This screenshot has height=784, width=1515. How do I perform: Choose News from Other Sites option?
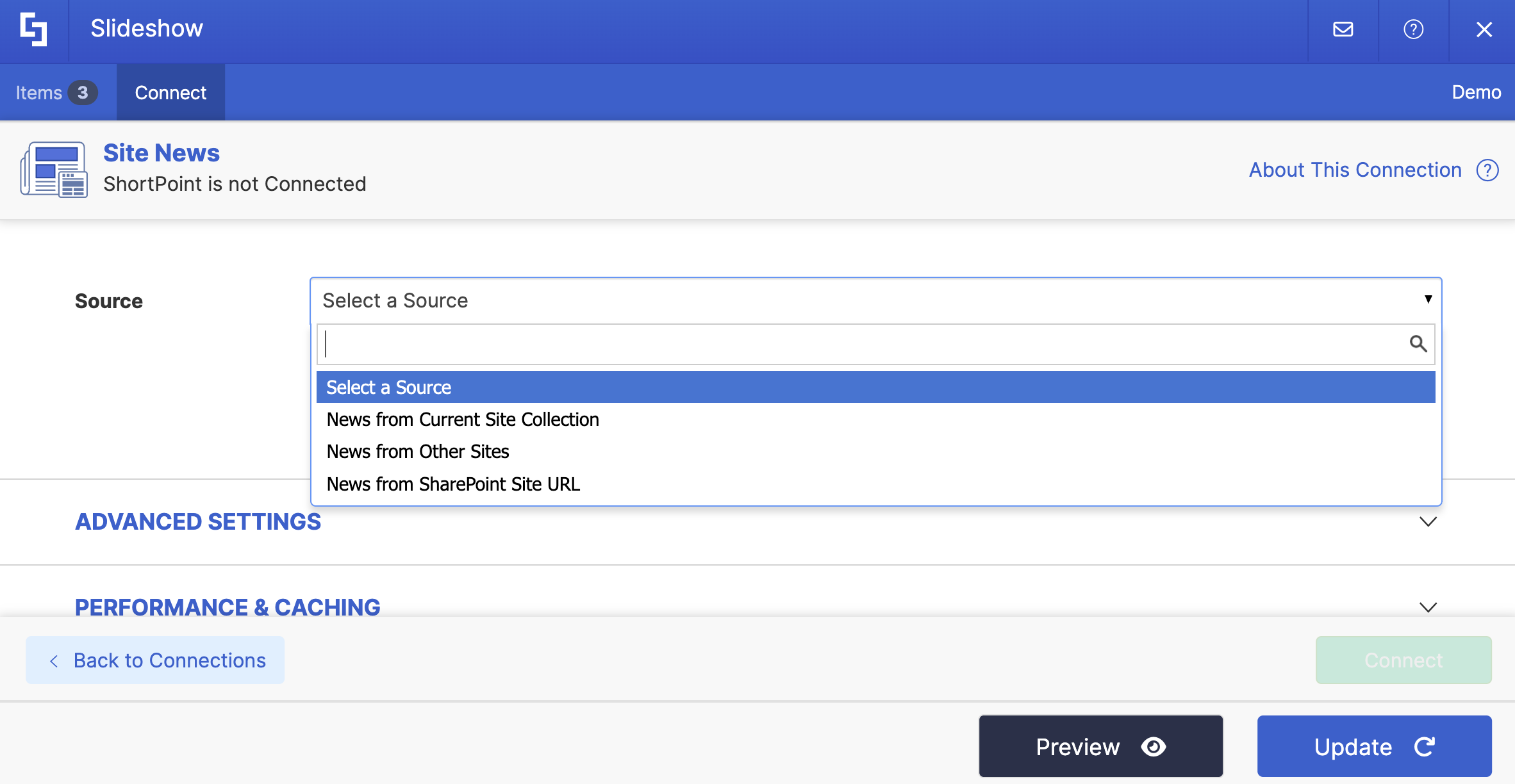click(x=418, y=452)
